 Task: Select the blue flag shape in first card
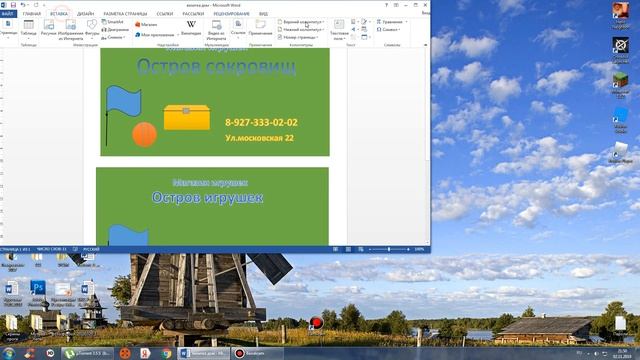coord(124,101)
